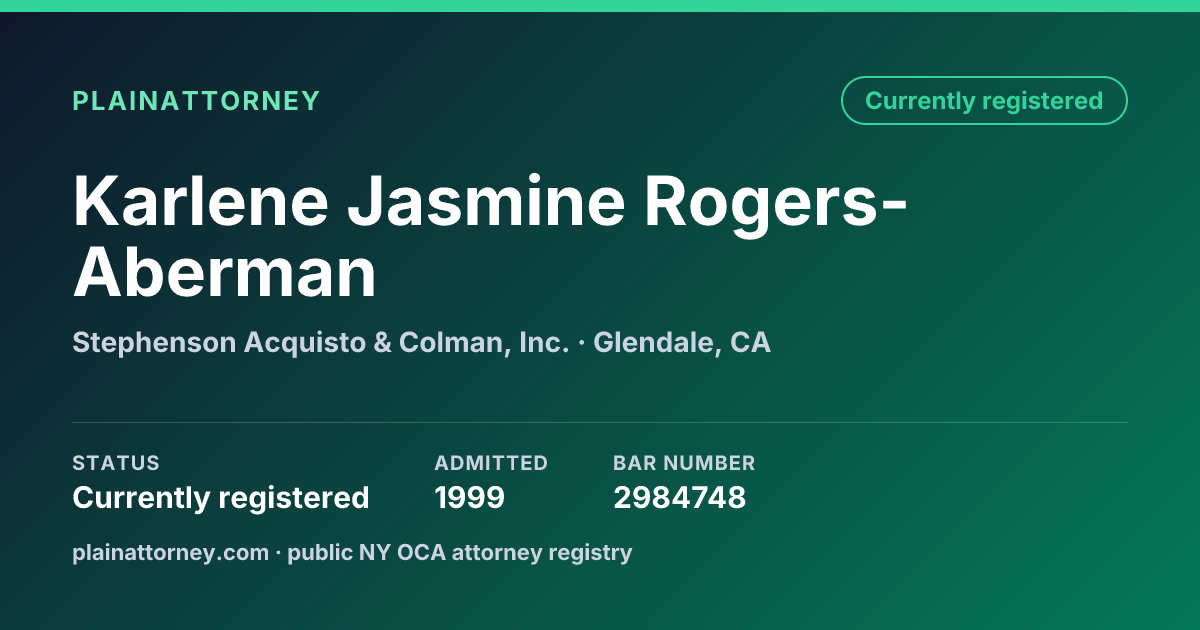Click public NY OCA attorney registry text

point(460,552)
